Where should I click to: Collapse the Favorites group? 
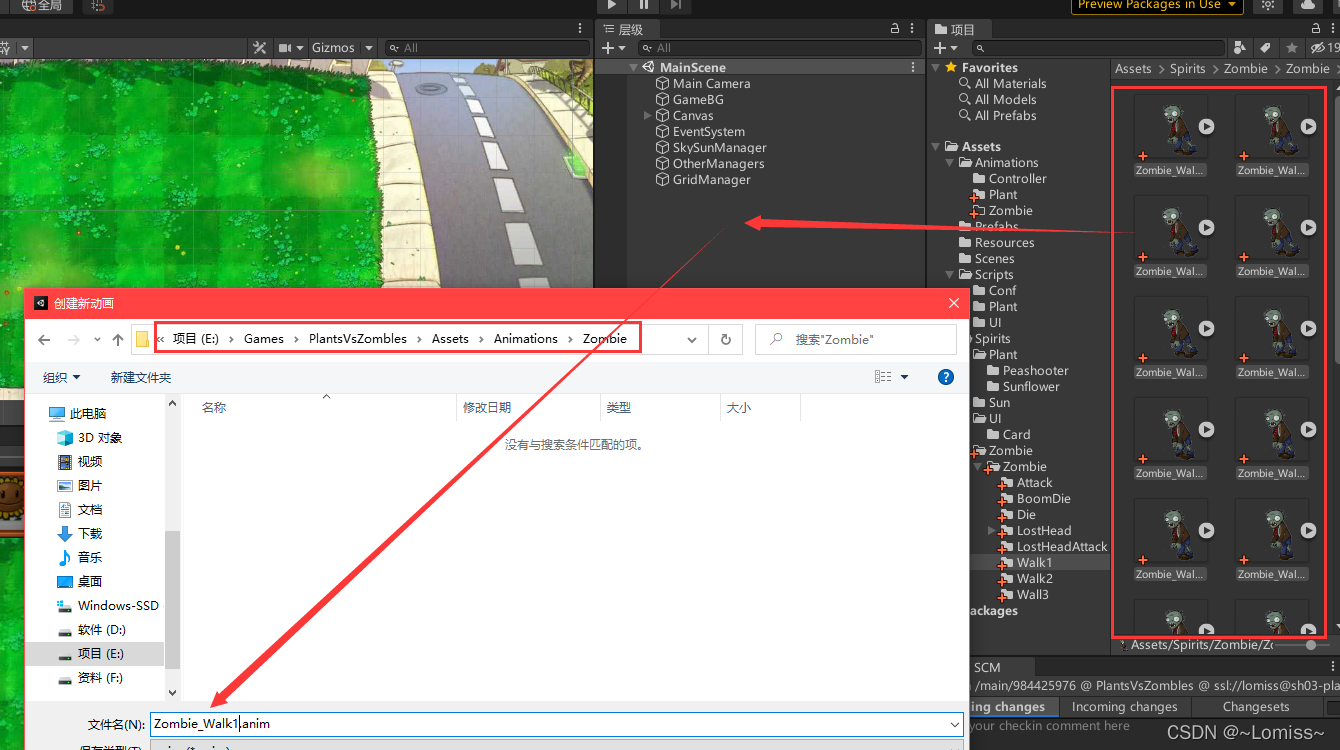(x=936, y=68)
